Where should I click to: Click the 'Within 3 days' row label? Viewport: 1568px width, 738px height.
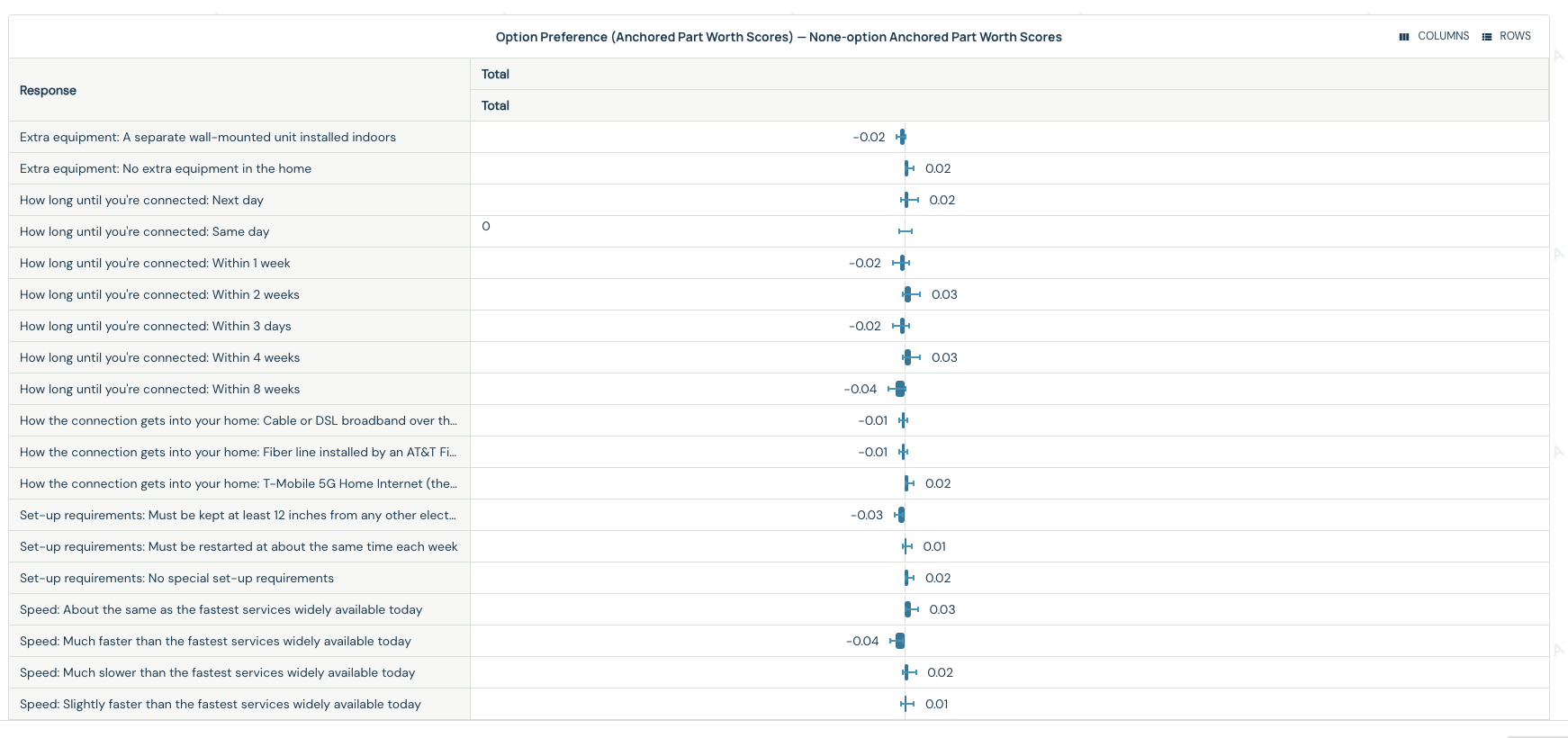pyautogui.click(x=156, y=326)
